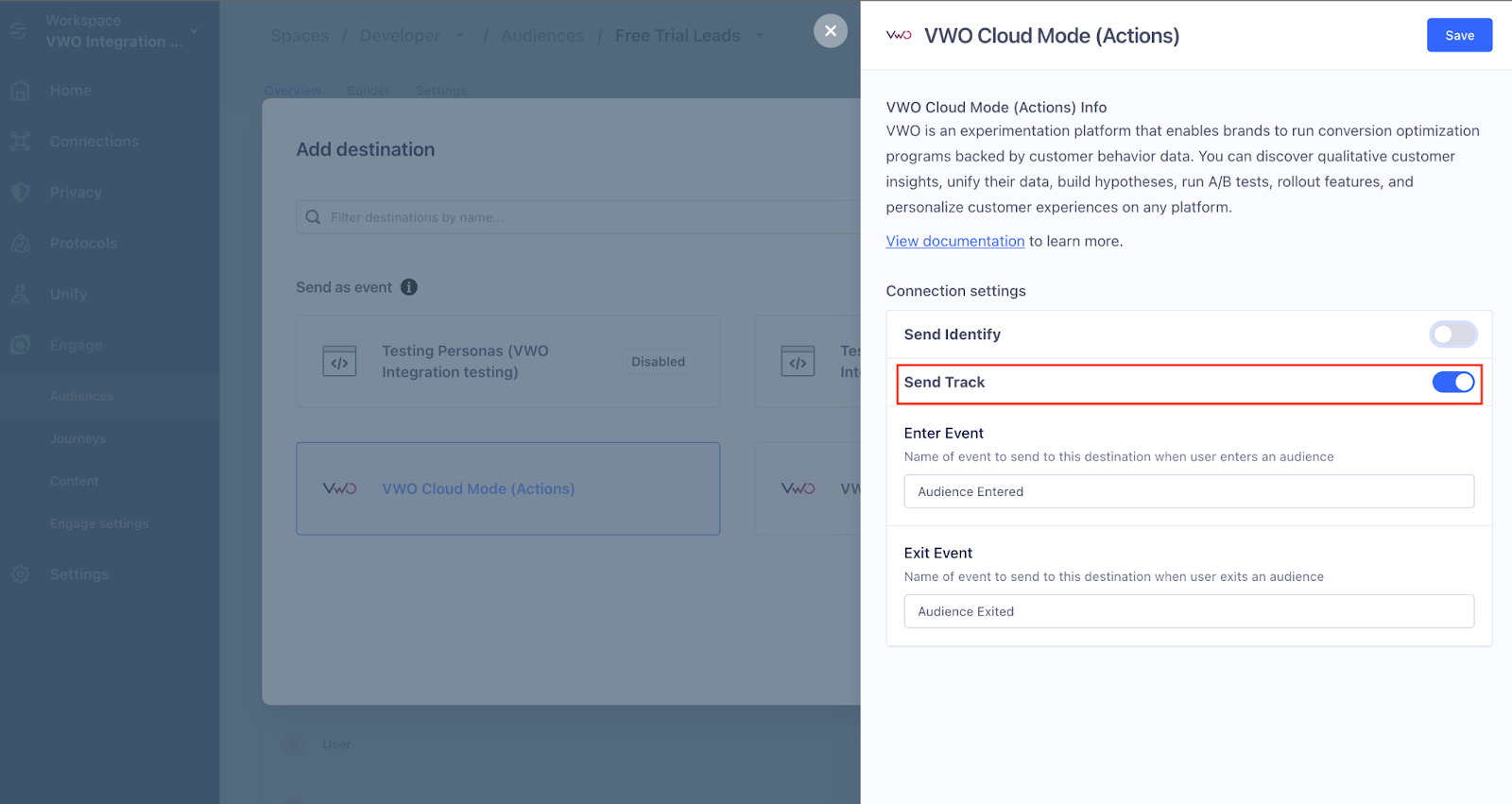
Task: Click the Connection settings heading
Action: pos(955,291)
